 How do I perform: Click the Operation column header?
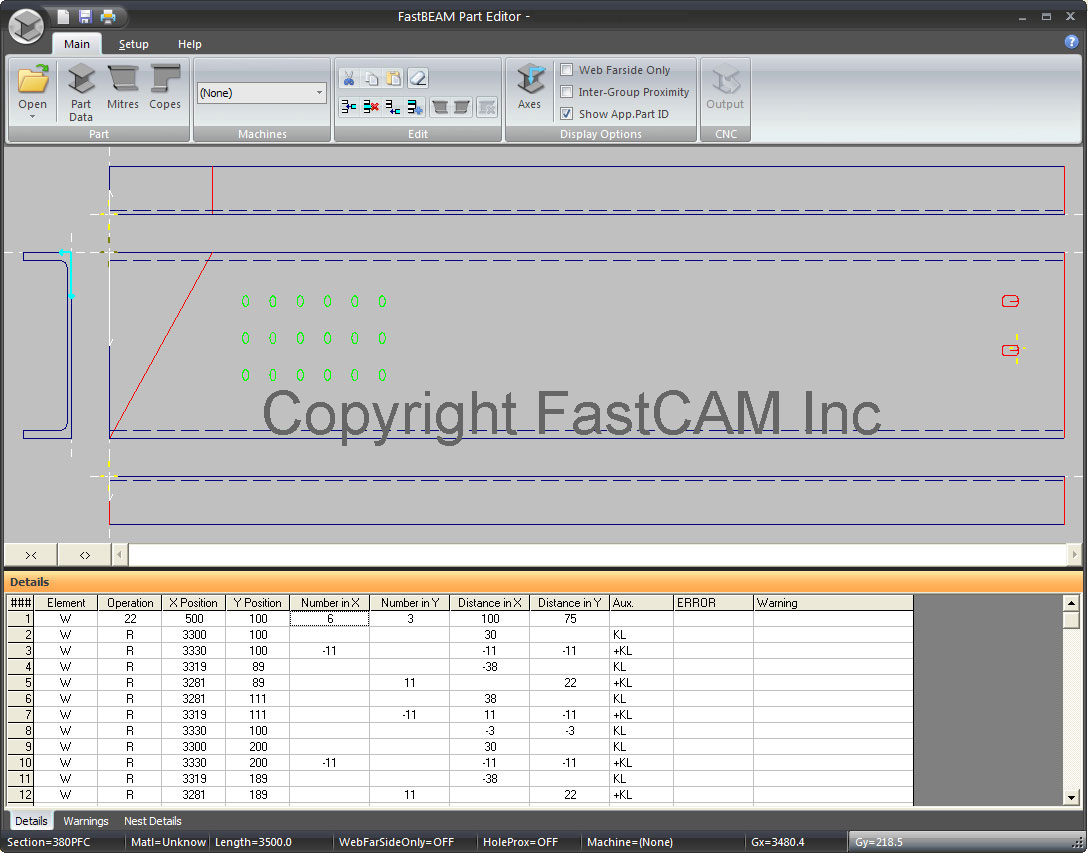(130, 602)
